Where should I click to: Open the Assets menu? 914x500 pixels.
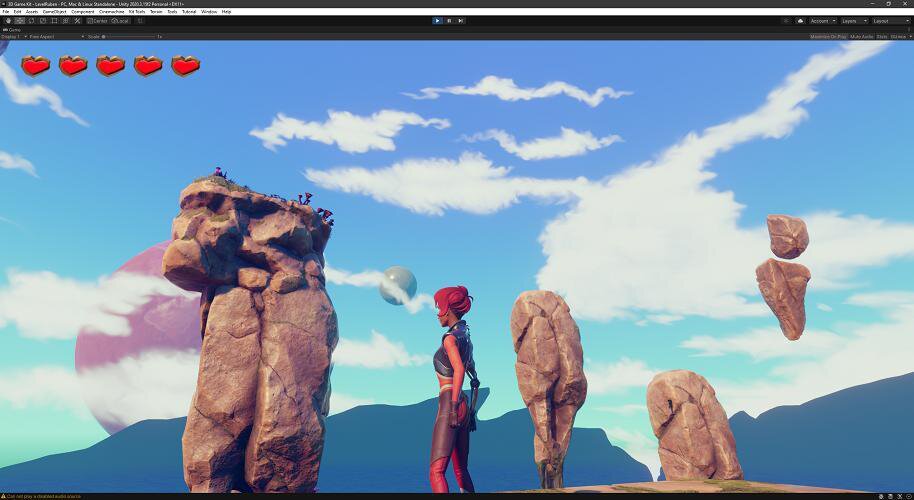(x=31, y=12)
